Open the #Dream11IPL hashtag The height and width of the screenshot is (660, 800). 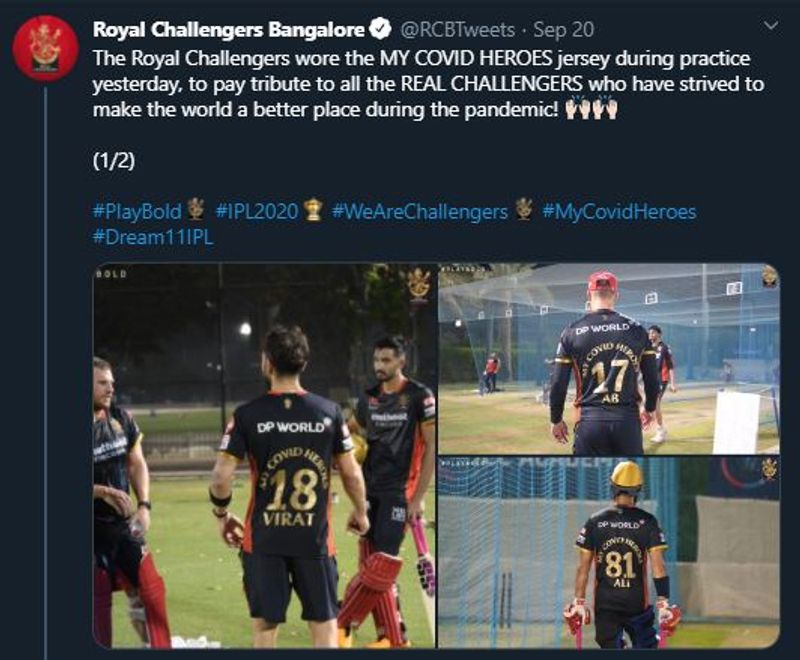pos(153,237)
